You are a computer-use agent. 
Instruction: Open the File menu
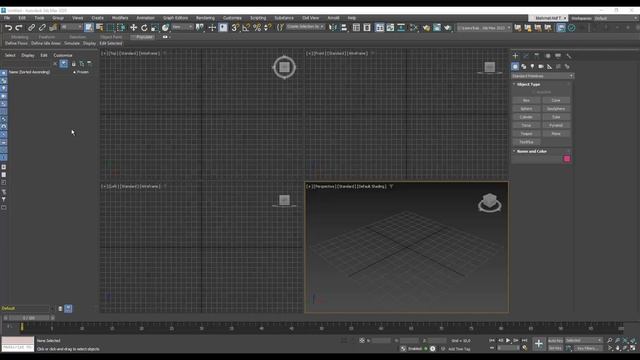tap(7, 18)
